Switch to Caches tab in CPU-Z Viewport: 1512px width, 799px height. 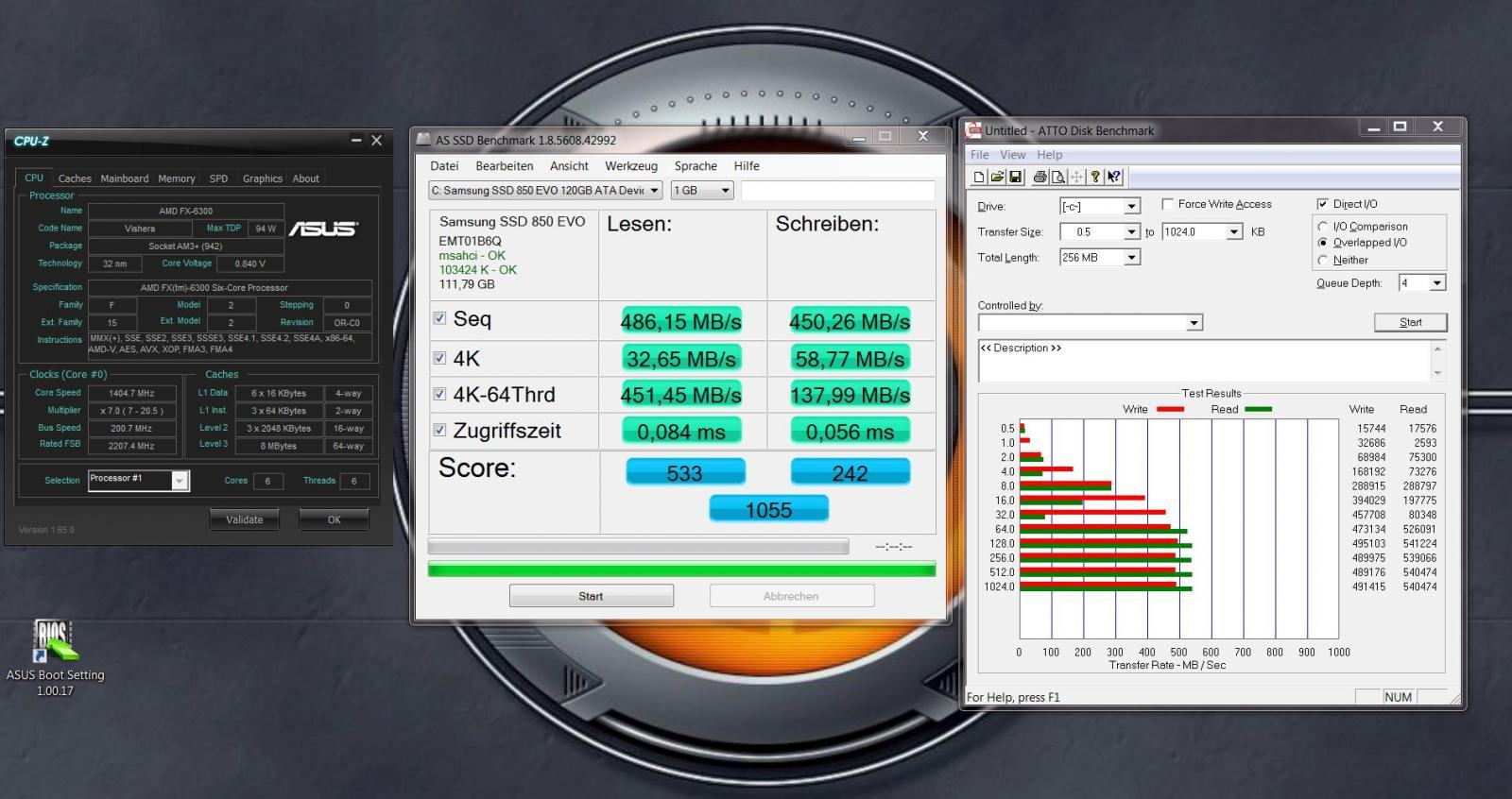[x=75, y=178]
